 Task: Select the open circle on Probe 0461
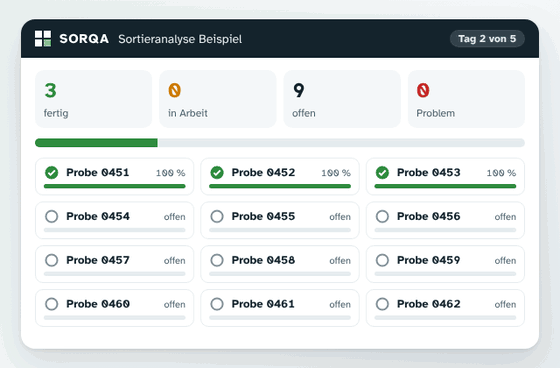(x=217, y=304)
